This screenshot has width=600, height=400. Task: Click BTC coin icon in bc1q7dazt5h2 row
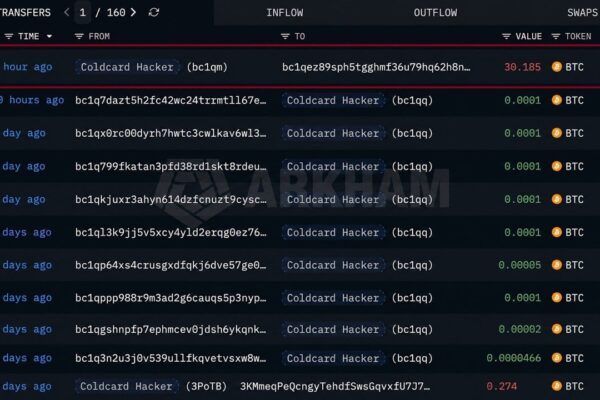pyautogui.click(x=557, y=100)
